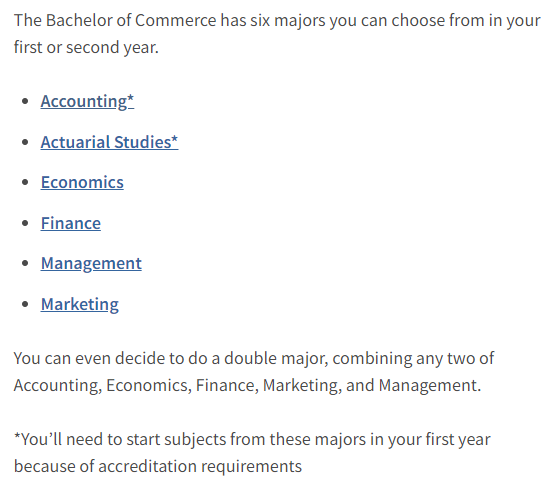Go to the Marketing major link
The height and width of the screenshot is (492, 555).
tap(80, 304)
